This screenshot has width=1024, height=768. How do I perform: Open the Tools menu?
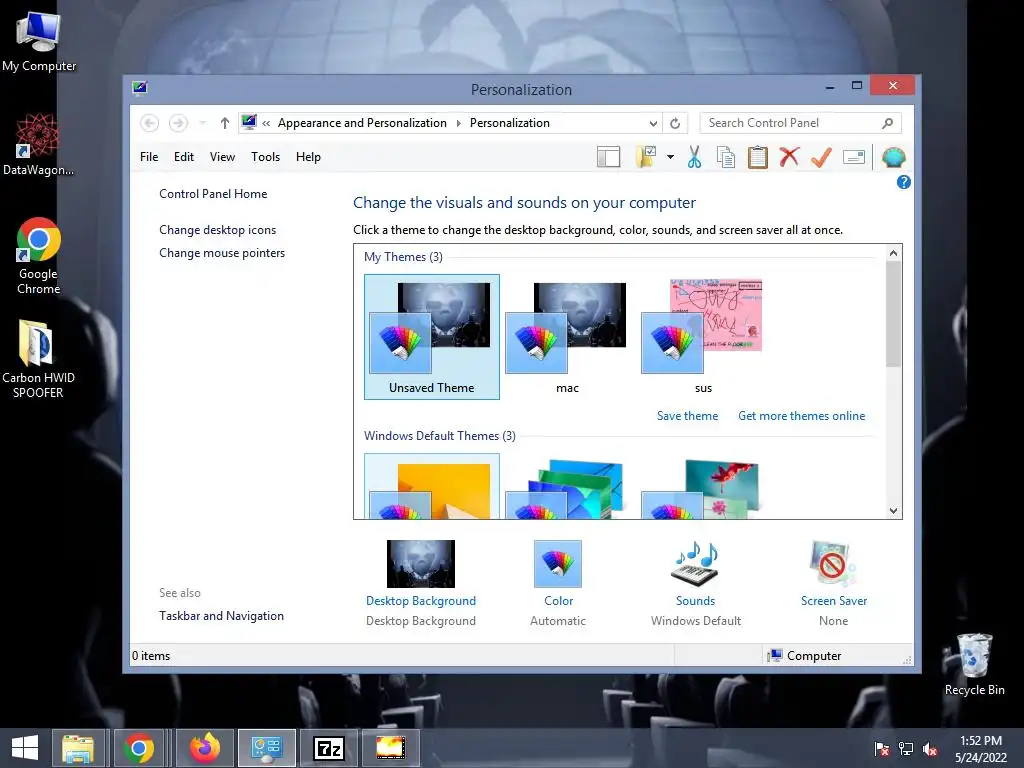[265, 157]
